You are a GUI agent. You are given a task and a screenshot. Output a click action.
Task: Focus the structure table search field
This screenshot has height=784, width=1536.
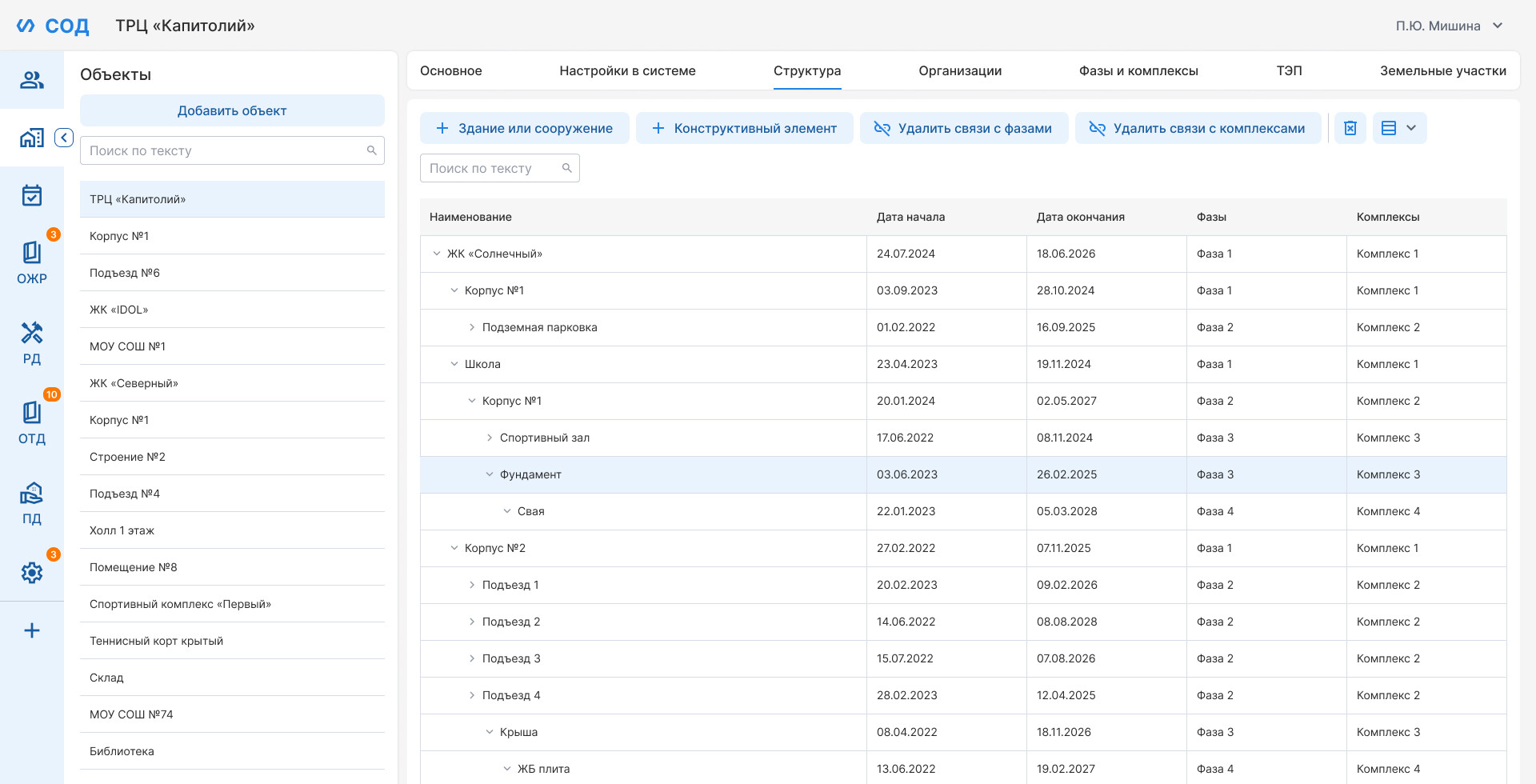[500, 168]
